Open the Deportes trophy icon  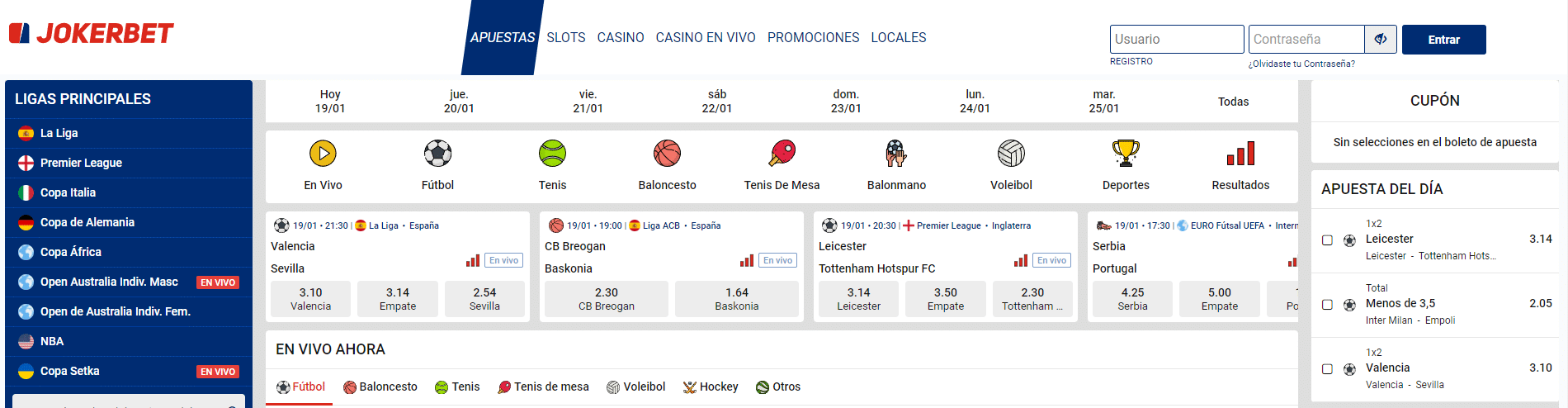(x=1126, y=154)
